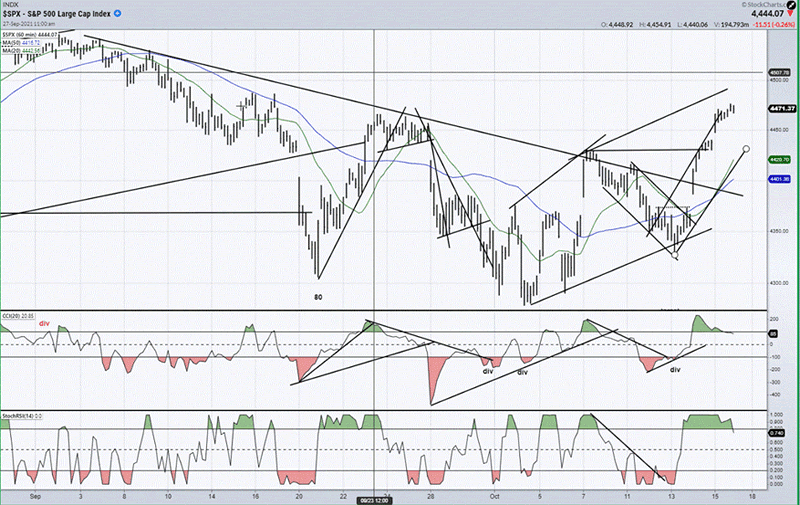Click the 18 label on the date axis
Image resolution: width=800 pixels, height=505 pixels.
(752, 495)
